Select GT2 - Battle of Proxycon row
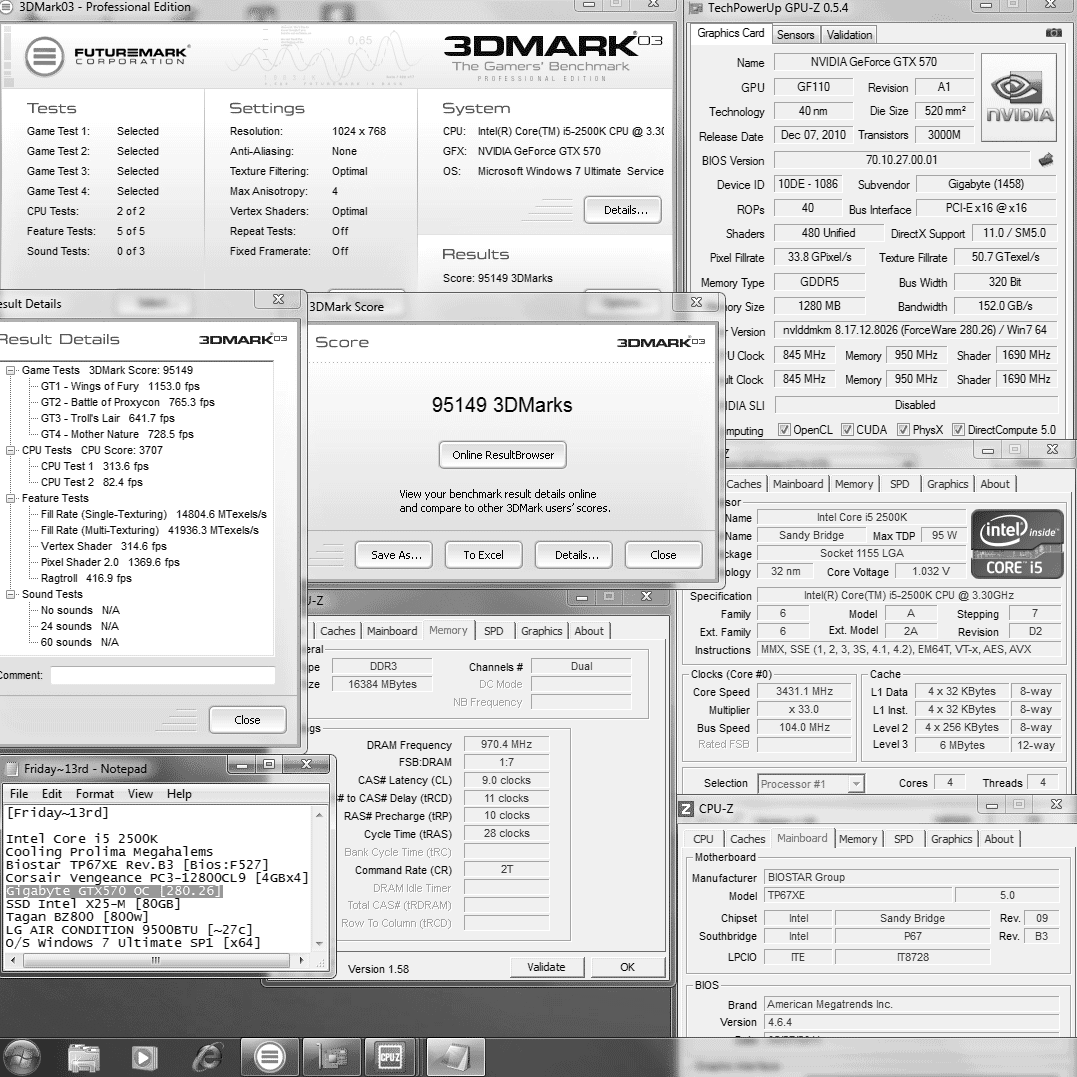Screen dimensions: 1077x1077 coord(128,402)
